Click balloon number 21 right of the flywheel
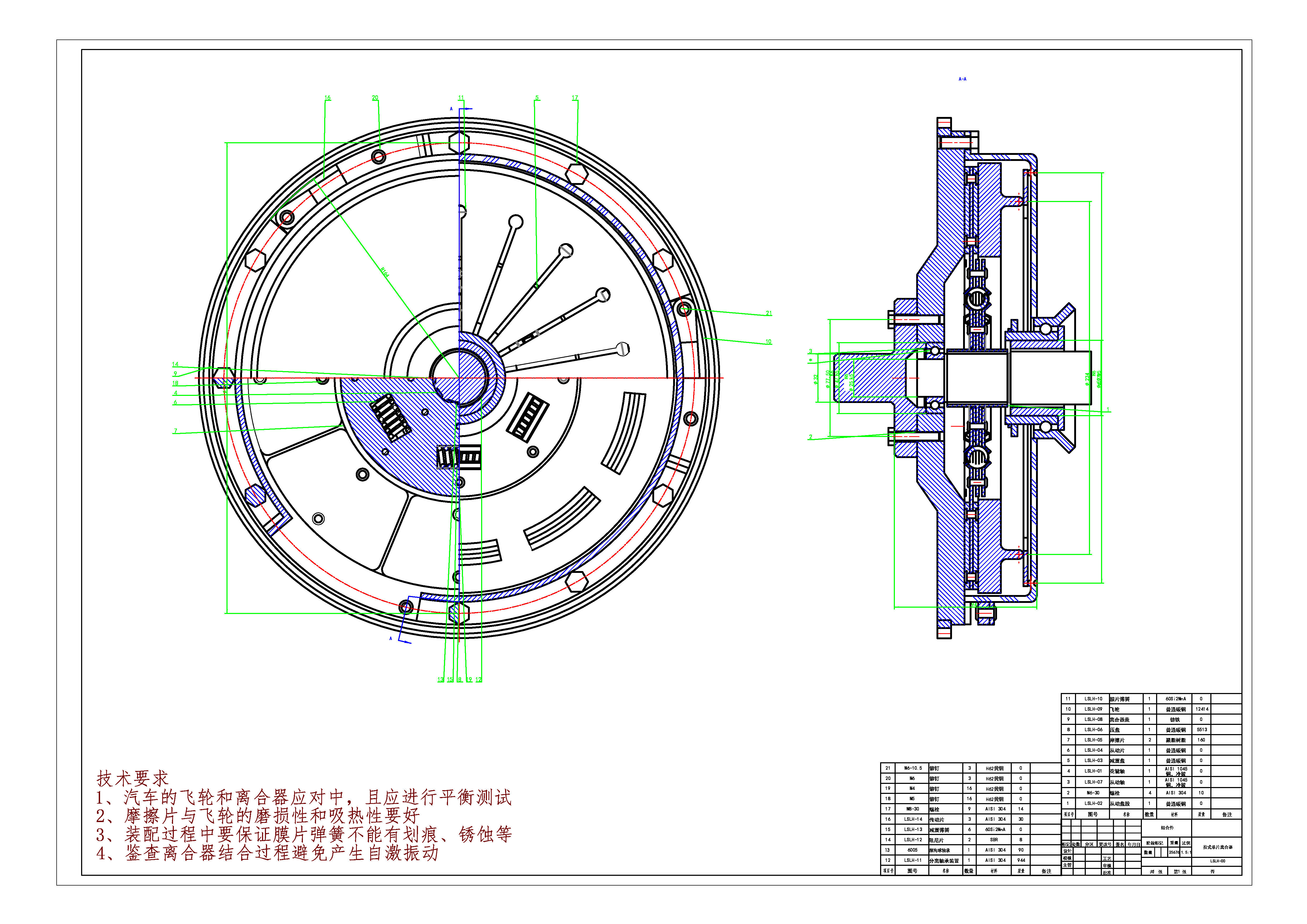1307x924 pixels. pyautogui.click(x=768, y=313)
